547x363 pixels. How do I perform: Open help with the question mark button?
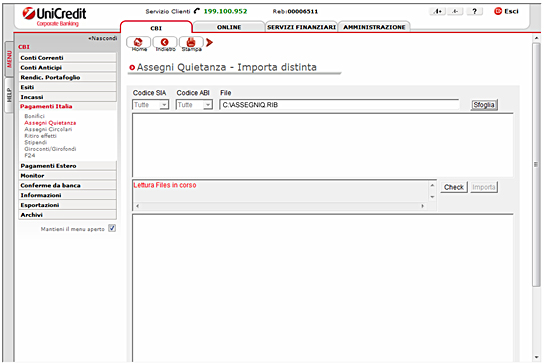474,12
